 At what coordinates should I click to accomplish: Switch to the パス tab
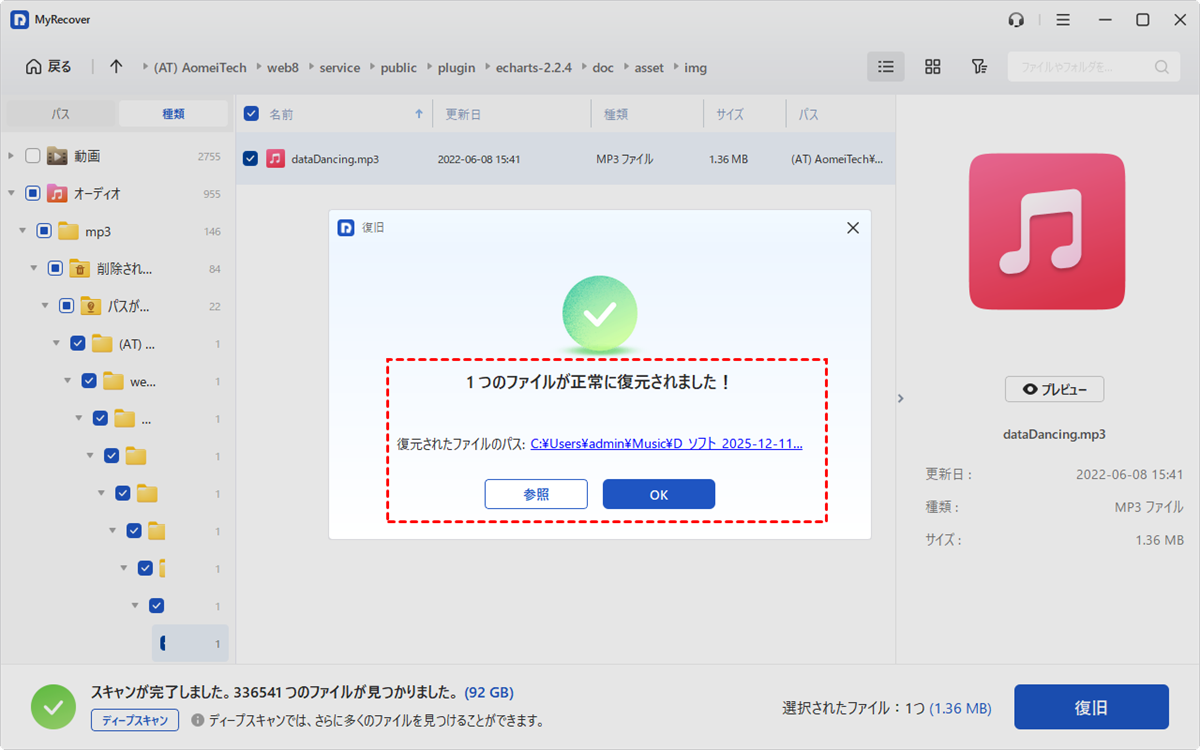pyautogui.click(x=60, y=114)
